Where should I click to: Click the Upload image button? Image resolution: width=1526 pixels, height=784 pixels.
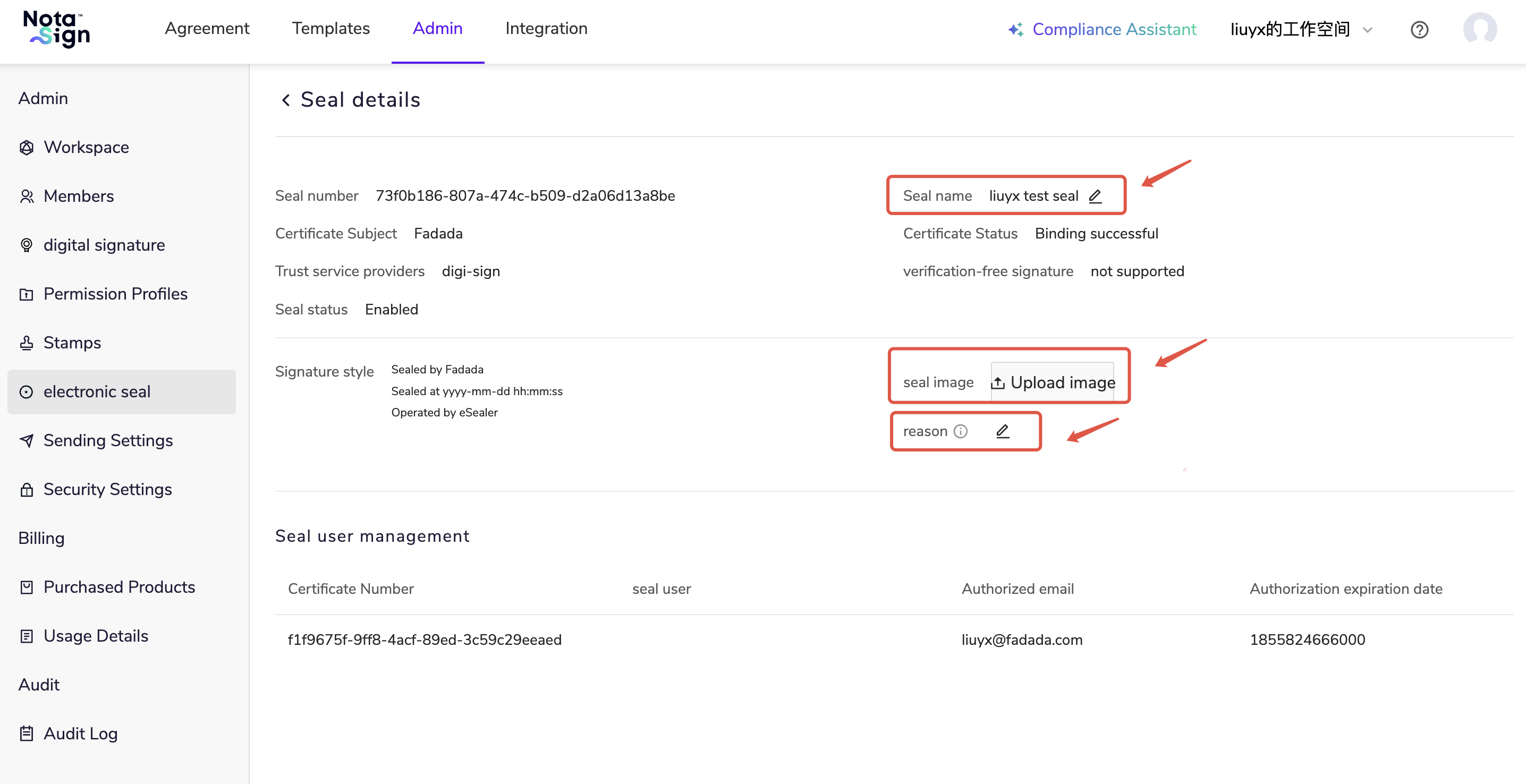pos(1053,382)
